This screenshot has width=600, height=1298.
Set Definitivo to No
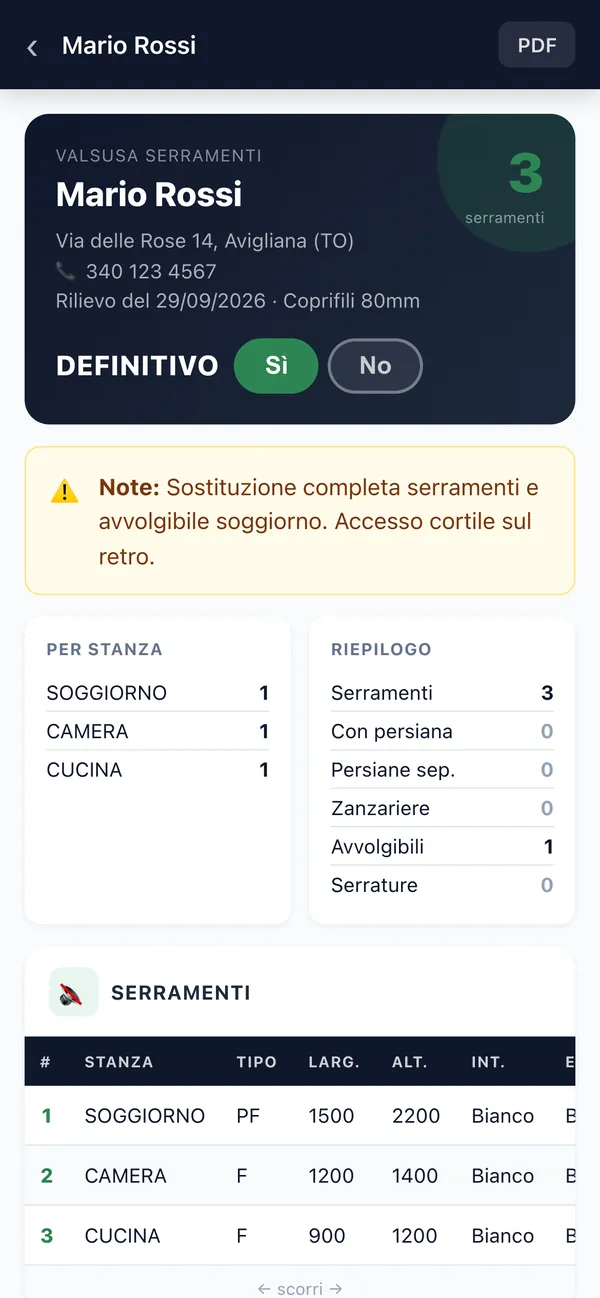[375, 366]
